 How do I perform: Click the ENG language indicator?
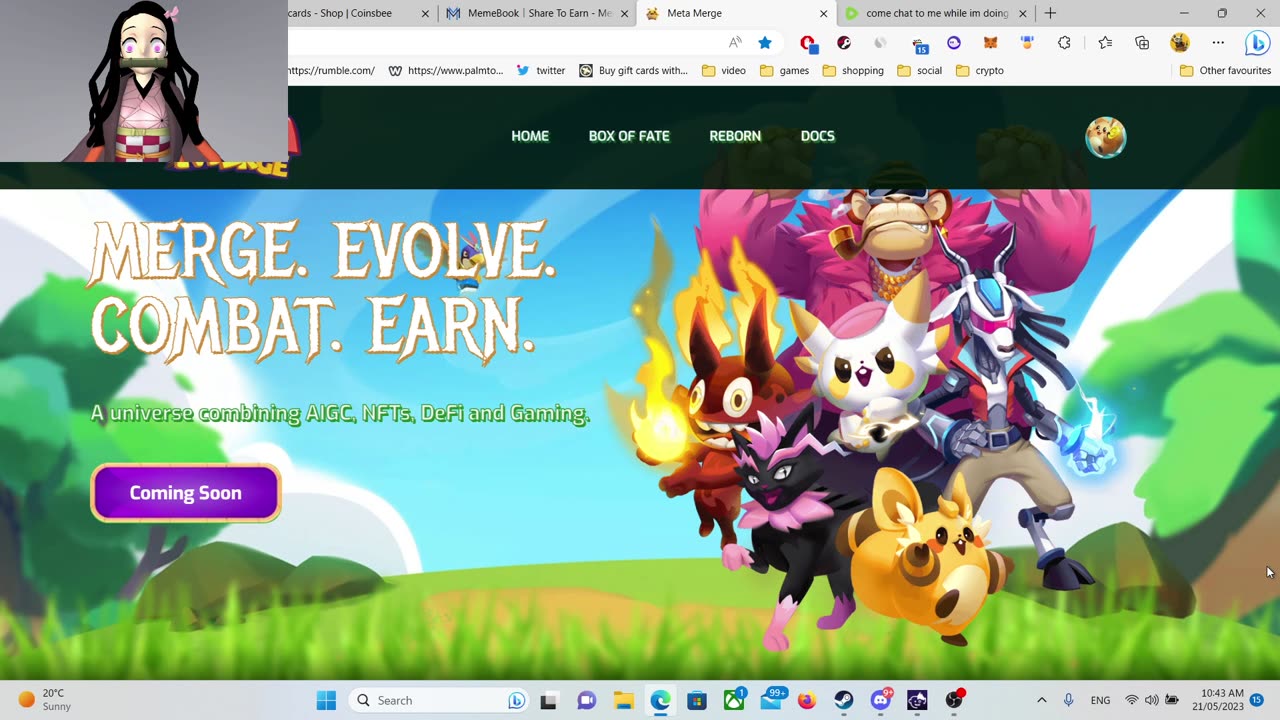click(x=1100, y=700)
